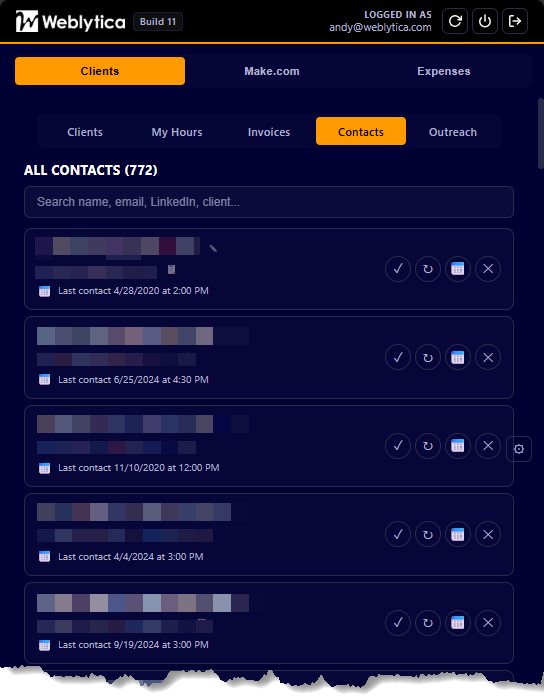The width and height of the screenshot is (544, 696).
Task: Click checkmark on 11/10/2020 contact row
Action: click(398, 446)
